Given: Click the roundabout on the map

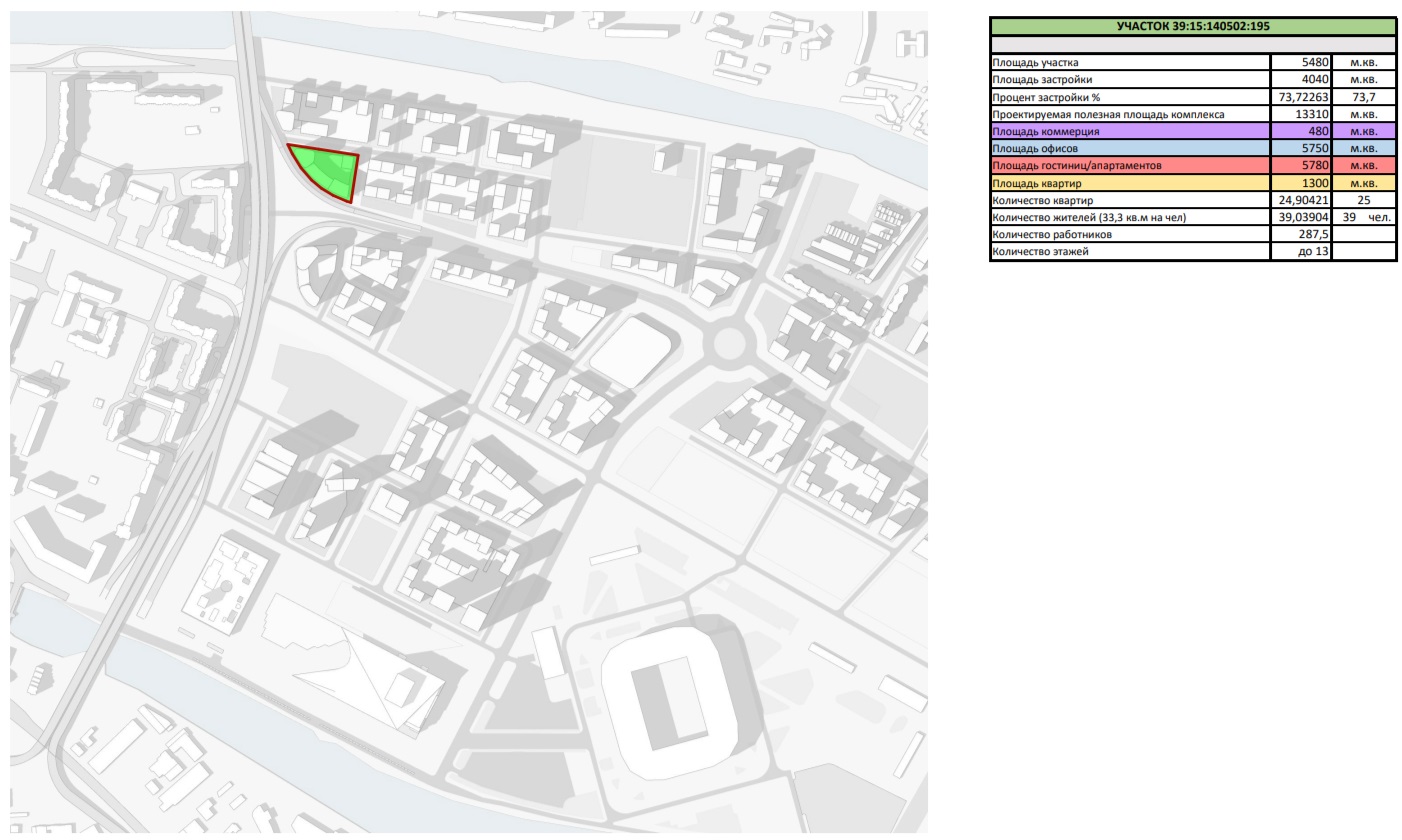Looking at the screenshot, I should click(x=729, y=345).
